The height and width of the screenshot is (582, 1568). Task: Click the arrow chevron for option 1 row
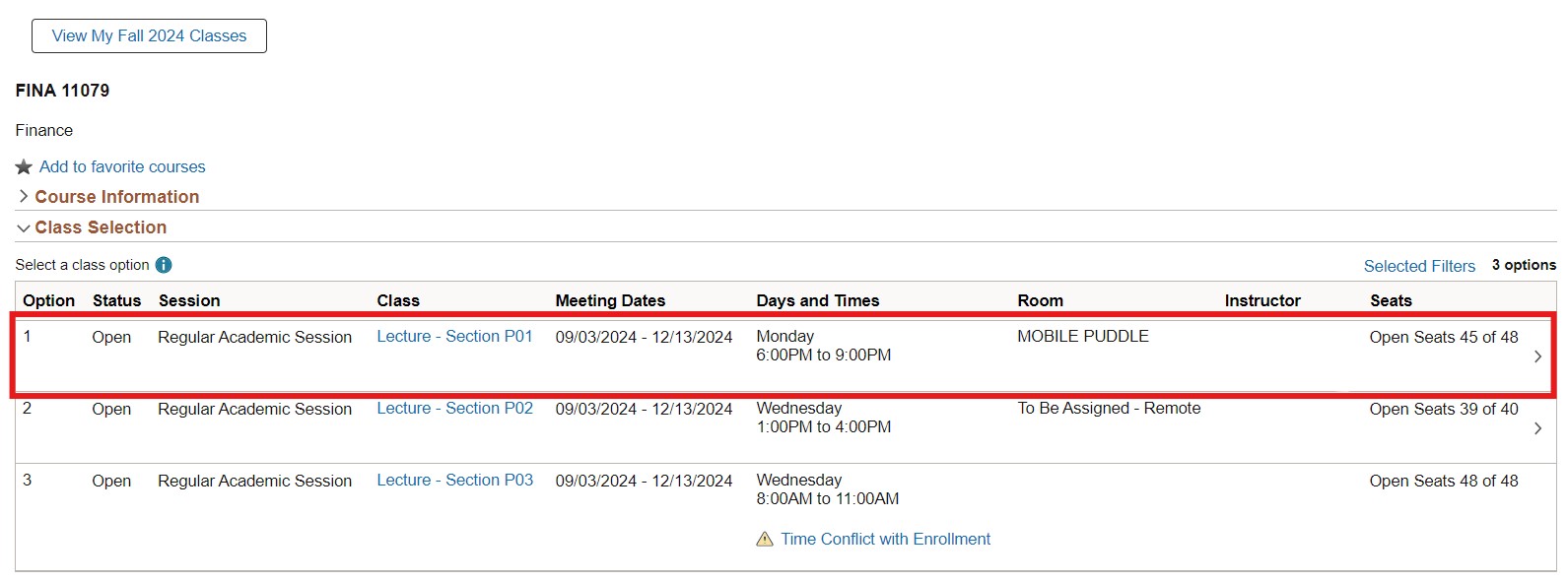pos(1537,356)
